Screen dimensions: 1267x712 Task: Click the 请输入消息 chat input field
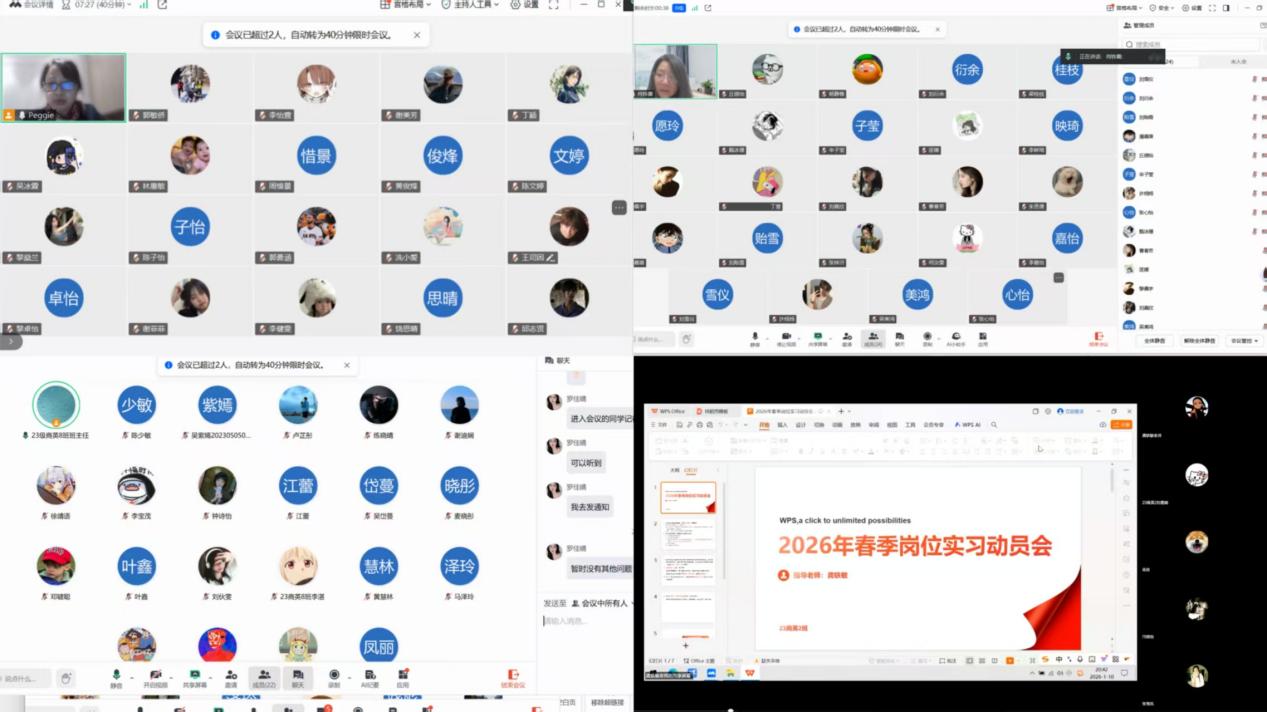click(x=585, y=621)
